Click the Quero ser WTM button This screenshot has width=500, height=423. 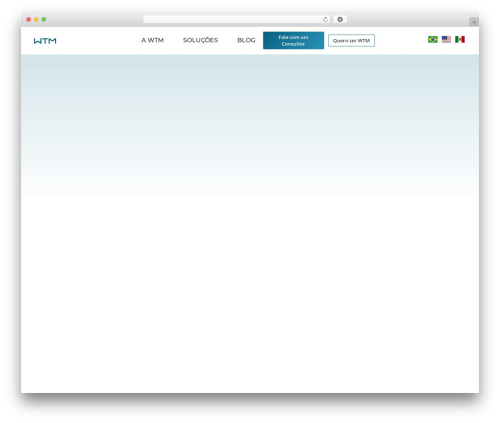point(351,40)
